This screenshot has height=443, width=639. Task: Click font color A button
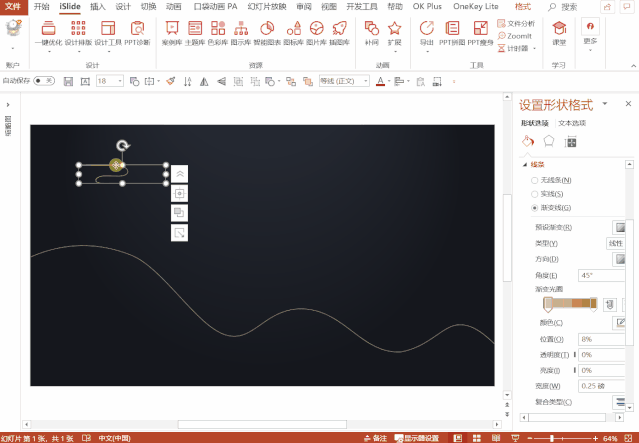tap(380, 81)
